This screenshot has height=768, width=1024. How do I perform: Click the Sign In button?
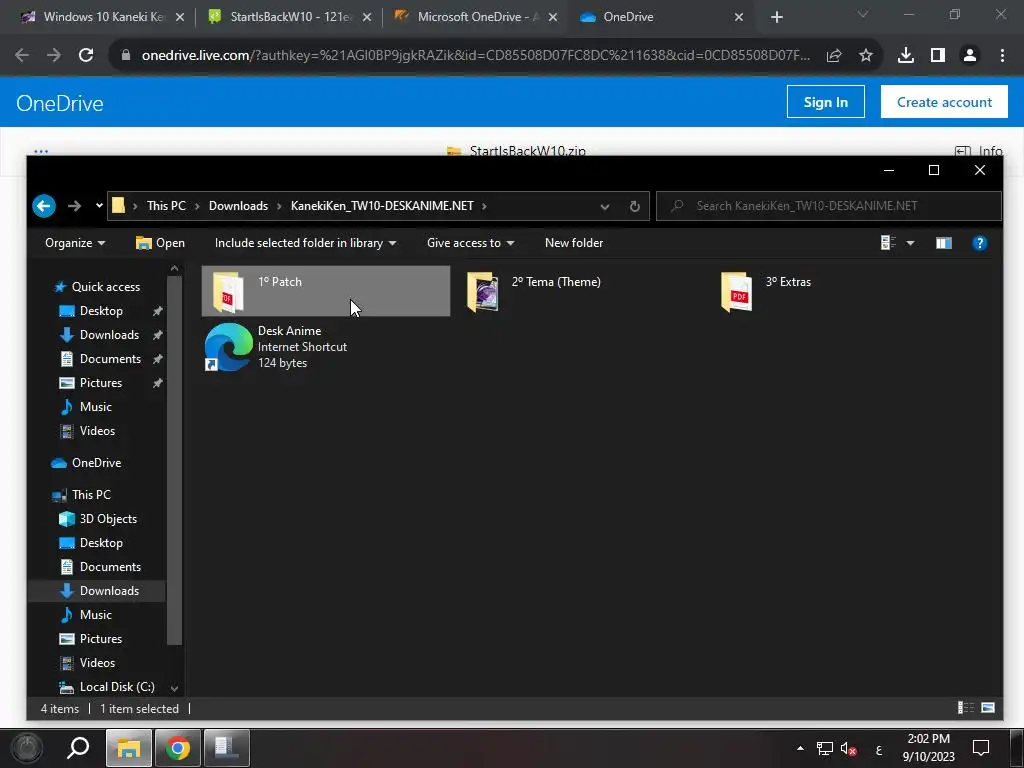click(x=825, y=102)
